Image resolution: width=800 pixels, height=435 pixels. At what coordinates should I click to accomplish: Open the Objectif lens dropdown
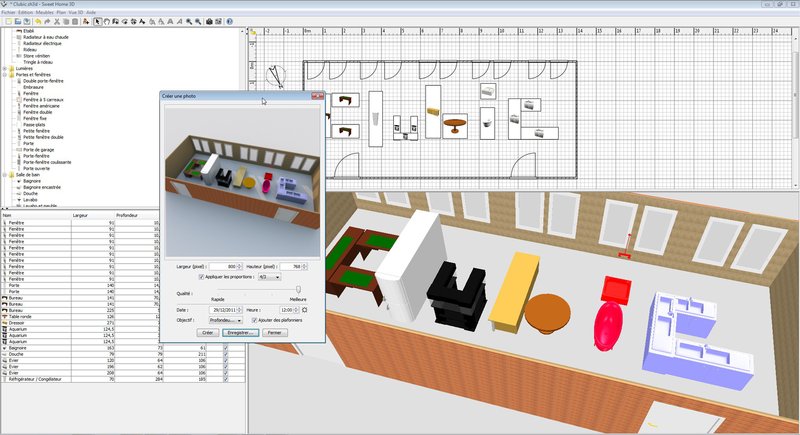pyautogui.click(x=226, y=320)
